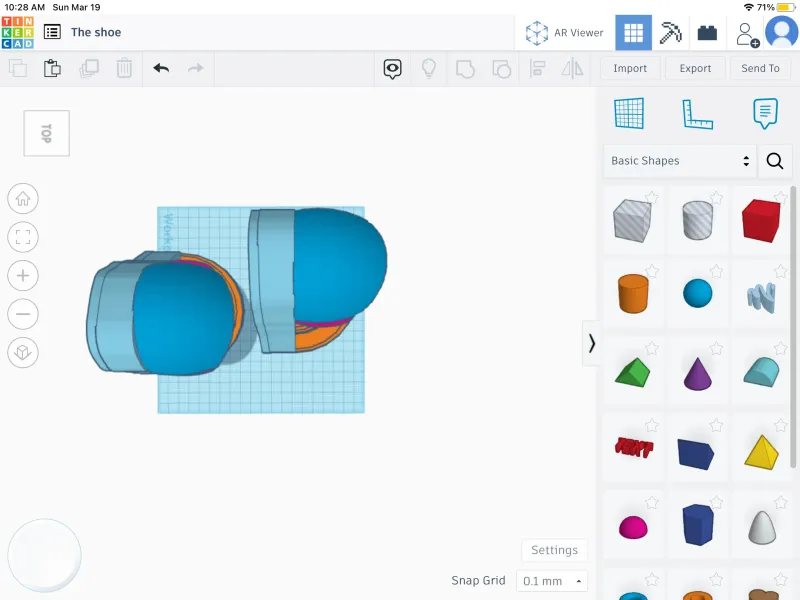Click the Export button
800x600 pixels.
click(x=695, y=68)
